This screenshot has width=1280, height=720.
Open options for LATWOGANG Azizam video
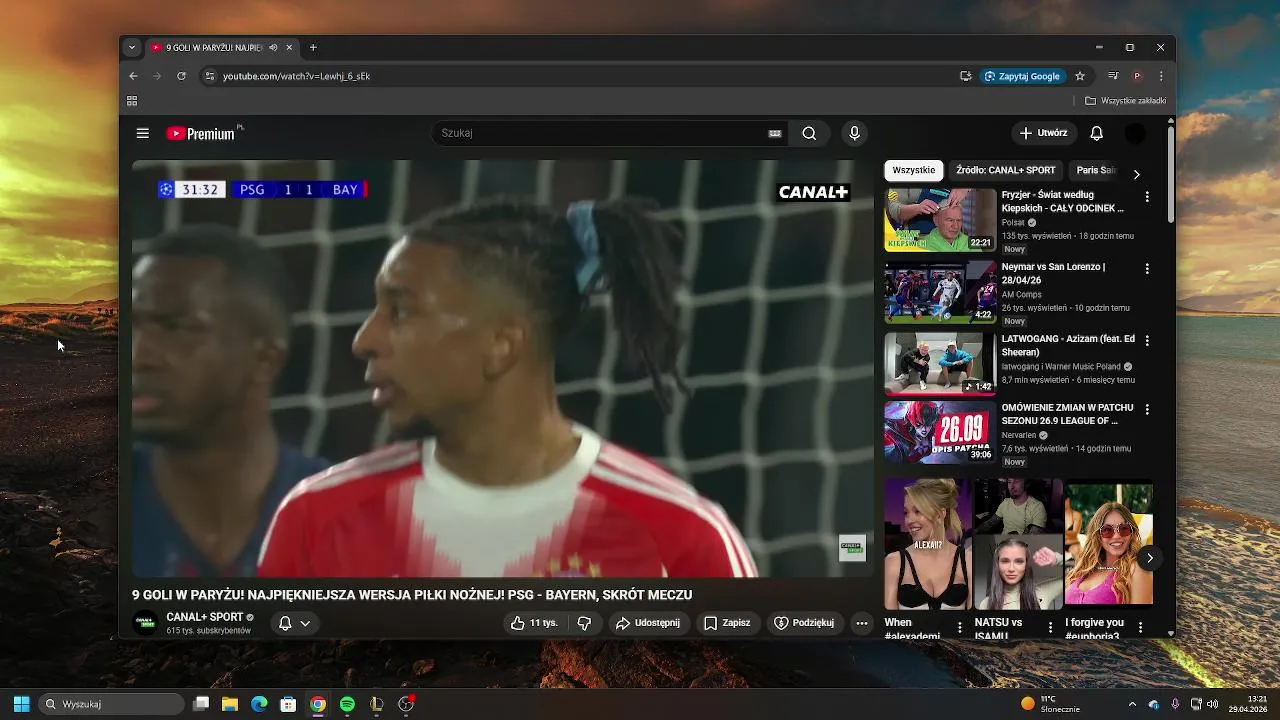[x=1147, y=341]
